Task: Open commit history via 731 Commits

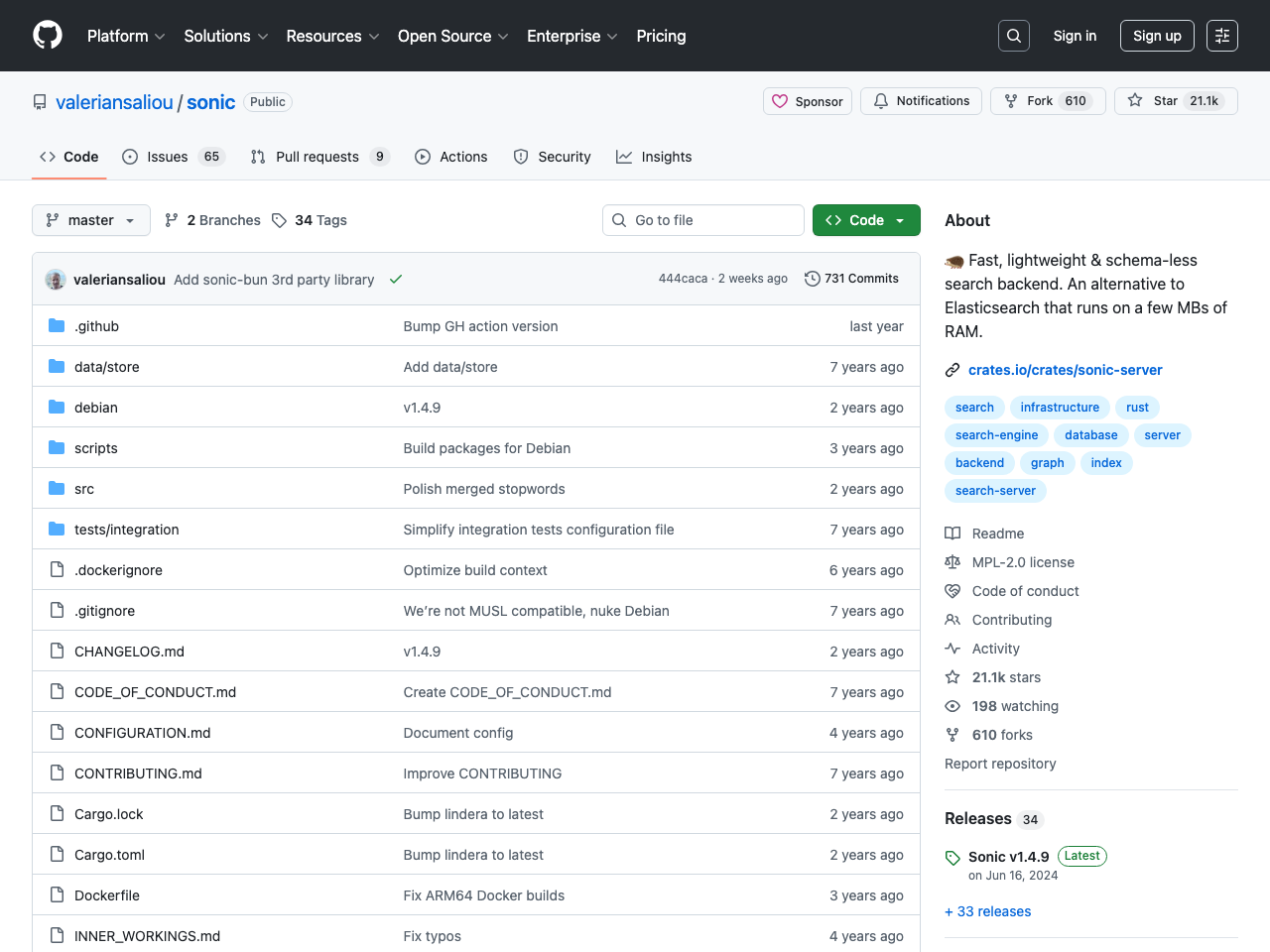Action: click(851, 279)
